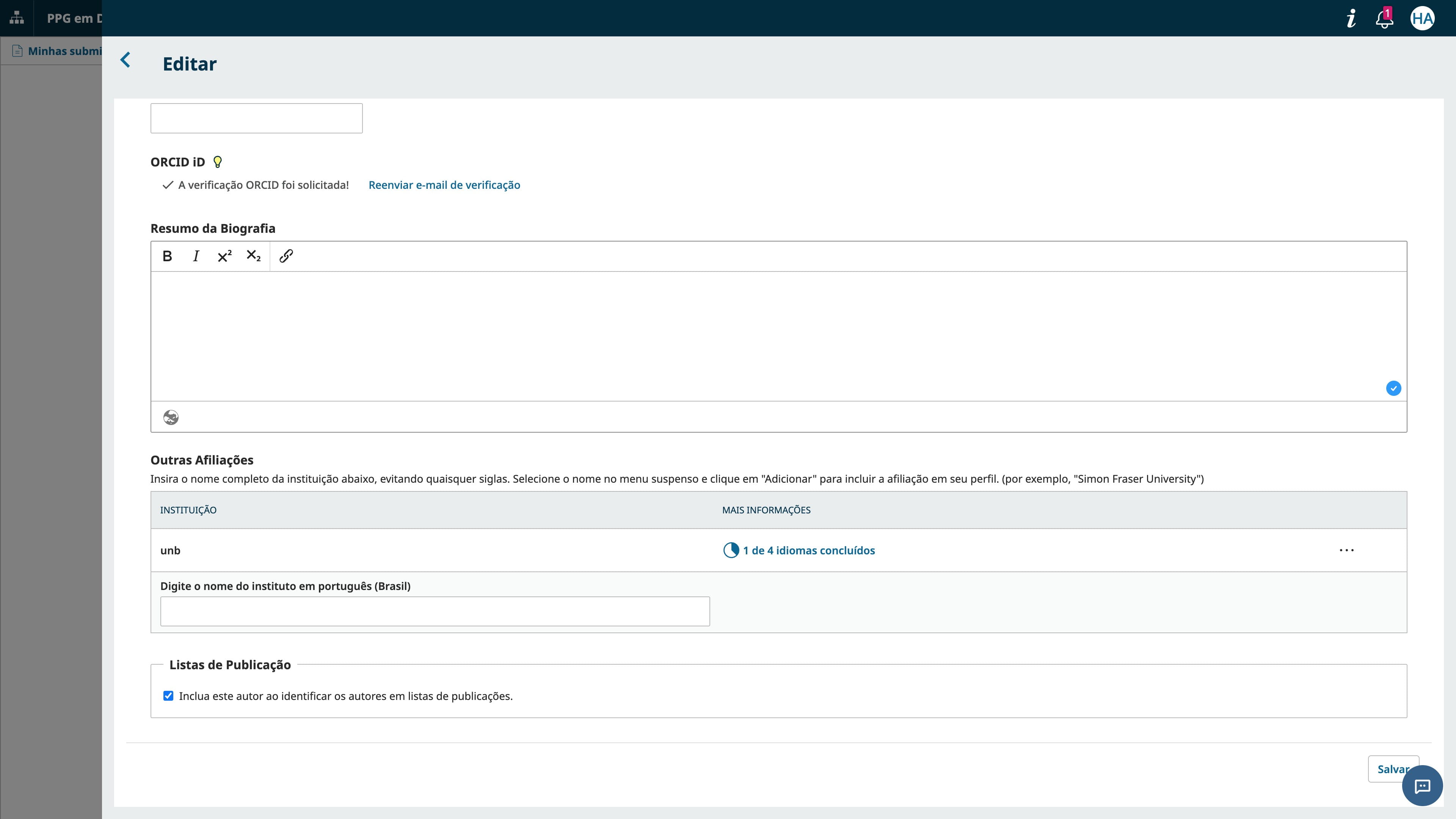The width and height of the screenshot is (1456, 819).
Task: Open HA user avatar menu
Action: [x=1422, y=19]
